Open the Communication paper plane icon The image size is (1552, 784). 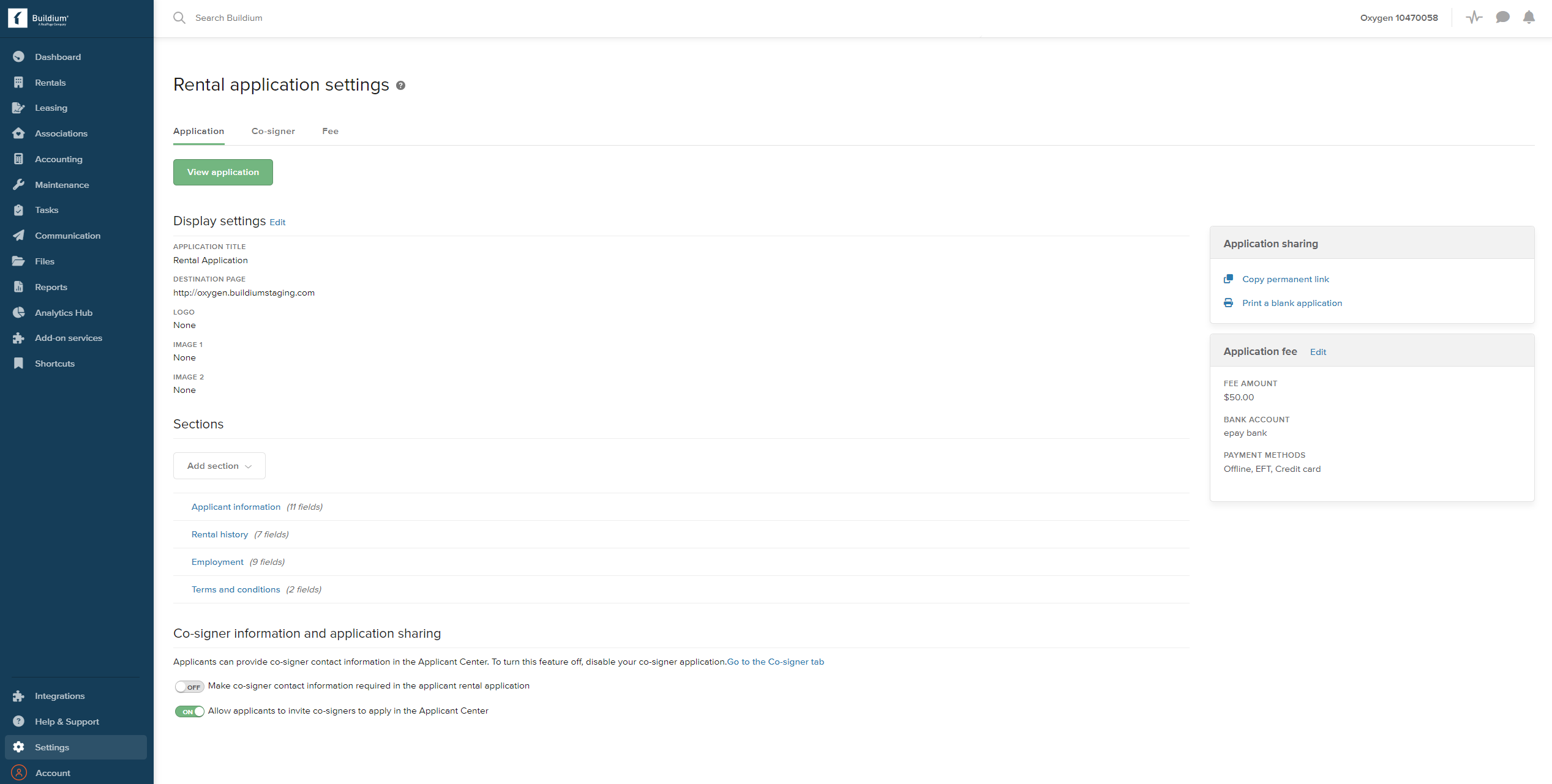click(18, 236)
